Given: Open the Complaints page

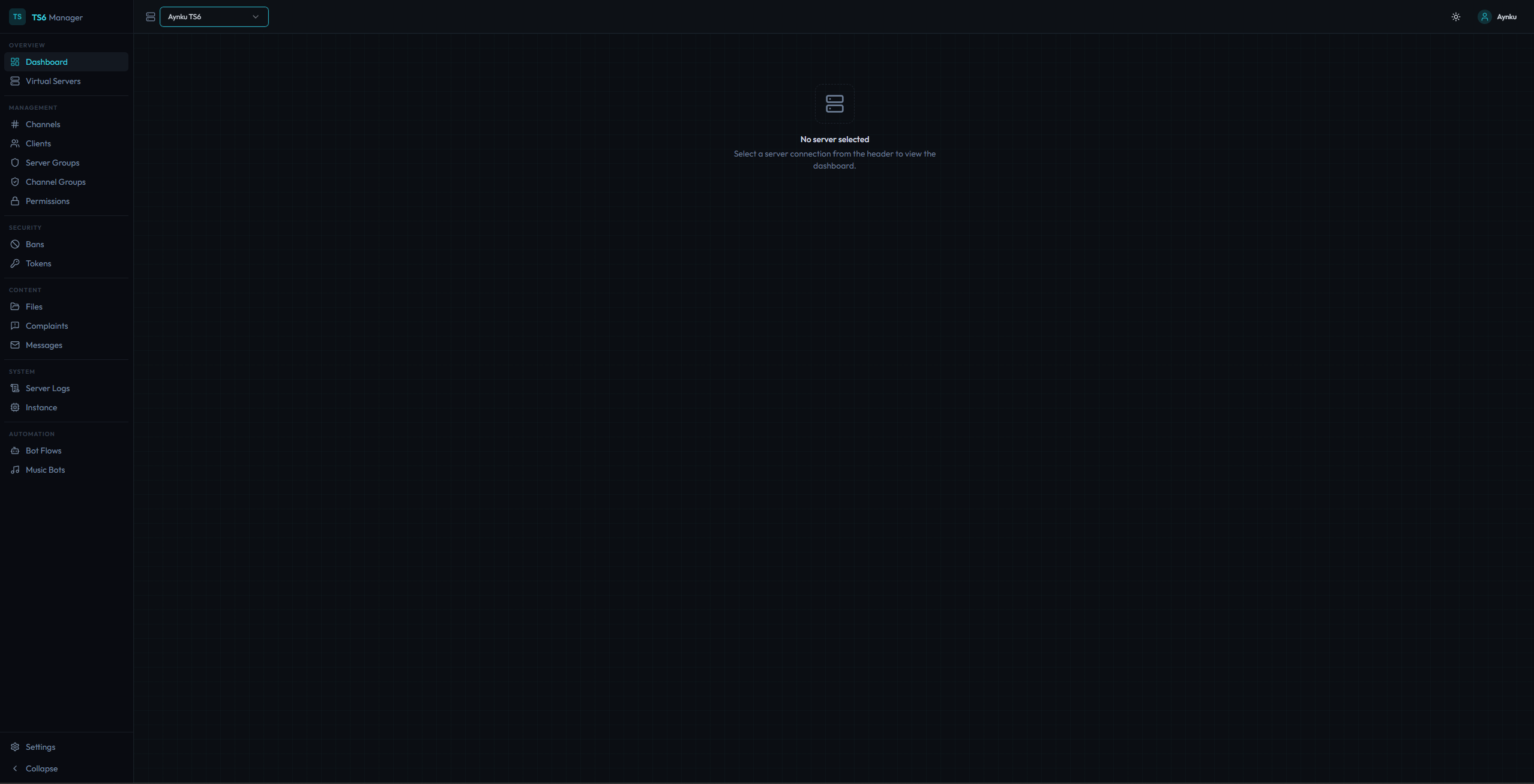Looking at the screenshot, I should (x=47, y=326).
